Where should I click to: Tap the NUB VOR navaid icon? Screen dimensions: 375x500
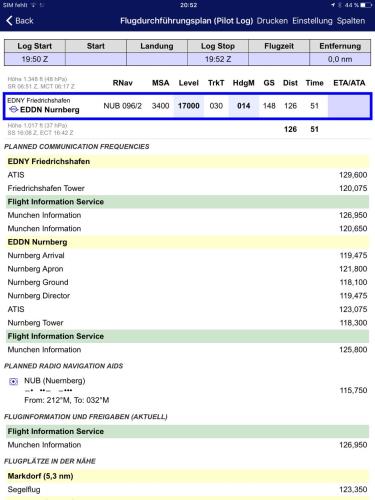pos(13,382)
